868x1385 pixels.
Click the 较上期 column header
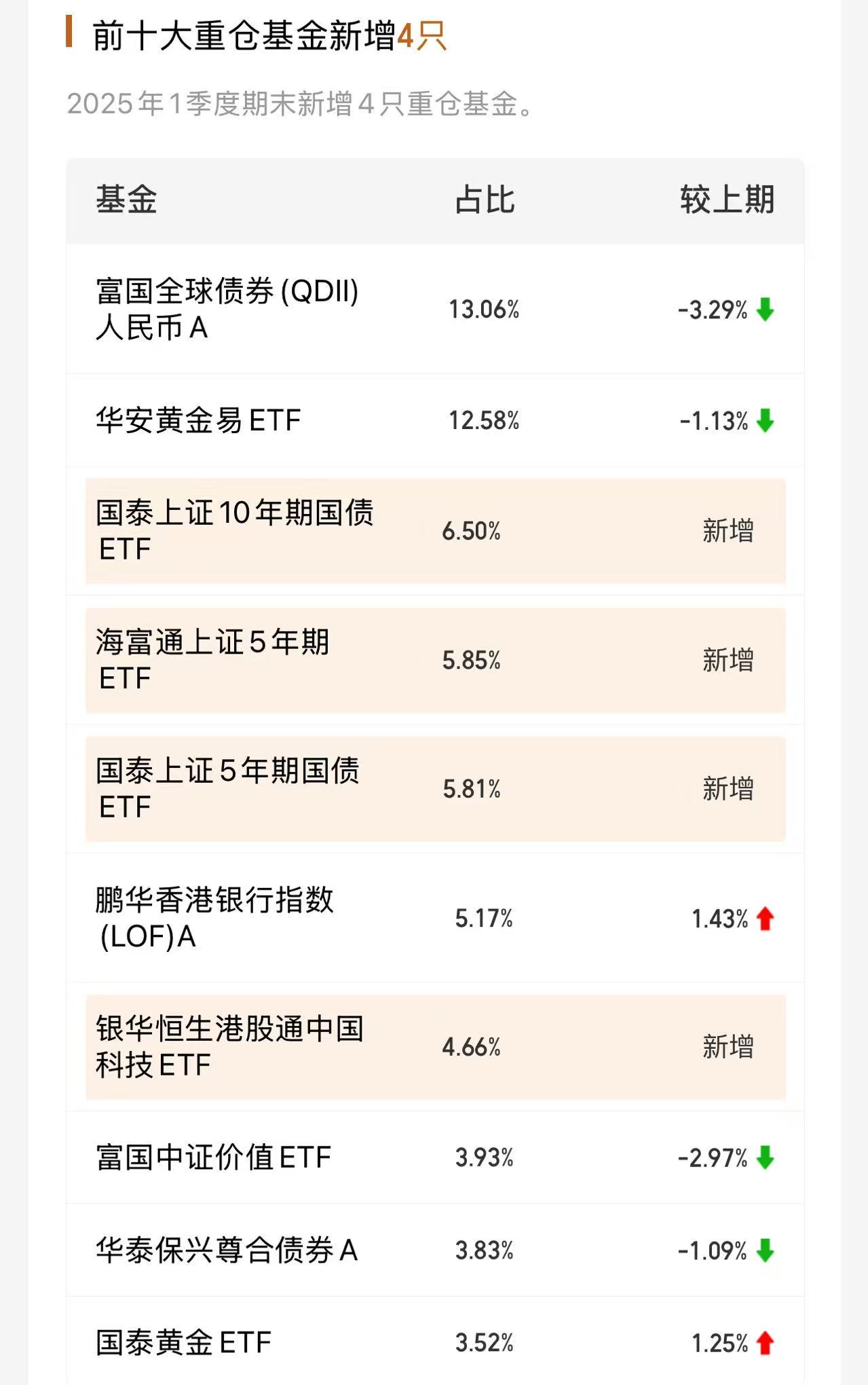727,200
